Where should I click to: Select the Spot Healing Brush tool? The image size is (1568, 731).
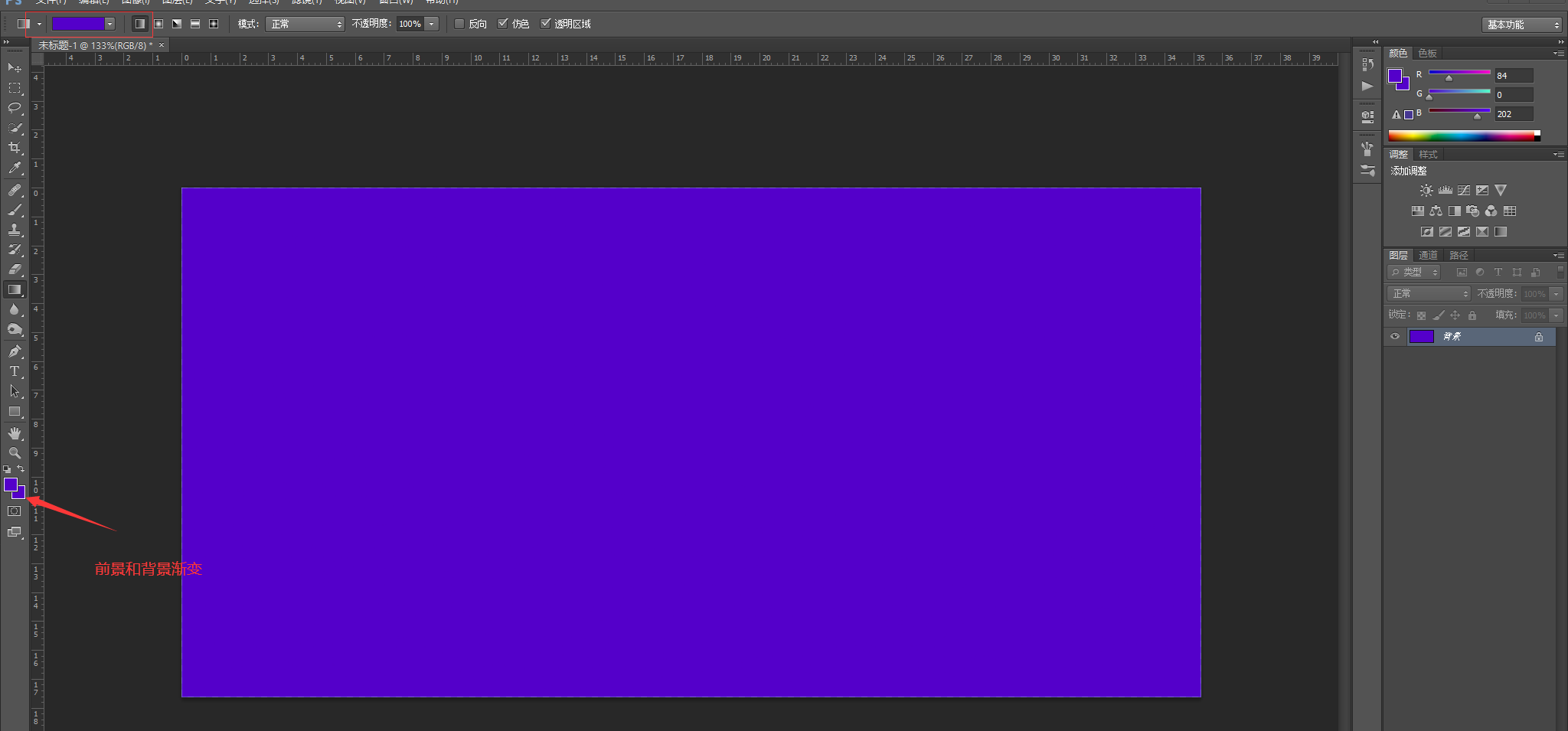(x=15, y=190)
